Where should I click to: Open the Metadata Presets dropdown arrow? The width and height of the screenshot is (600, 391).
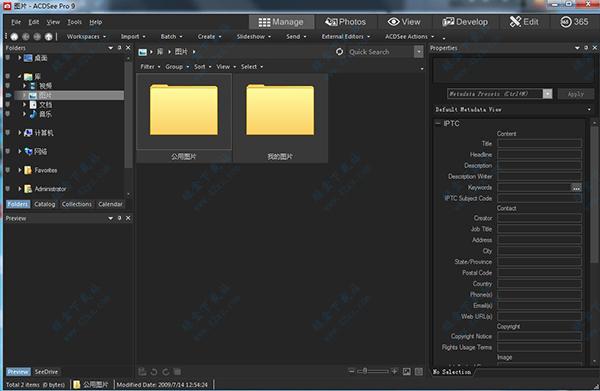[x=548, y=94]
